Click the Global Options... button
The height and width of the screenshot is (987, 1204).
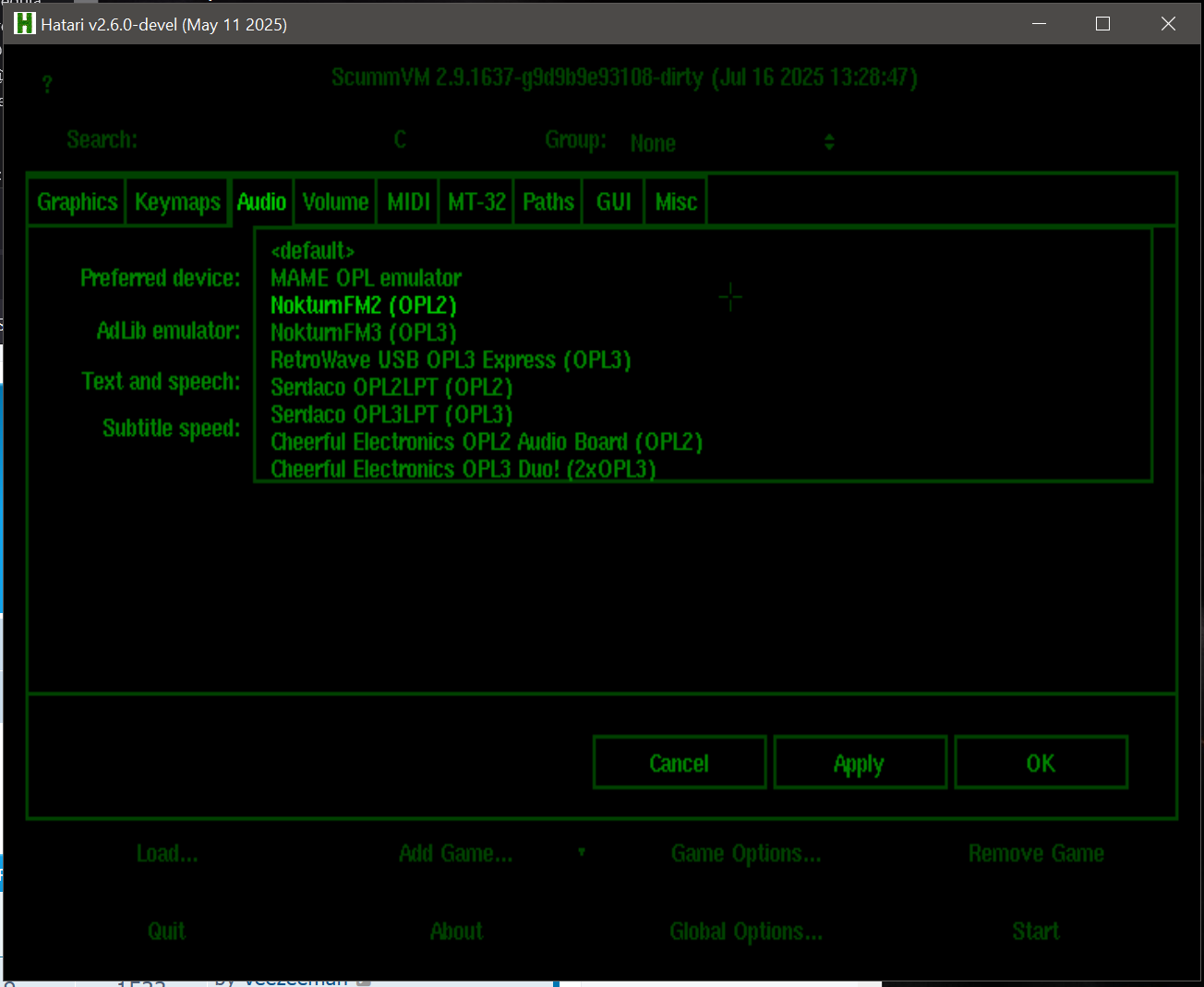(746, 931)
